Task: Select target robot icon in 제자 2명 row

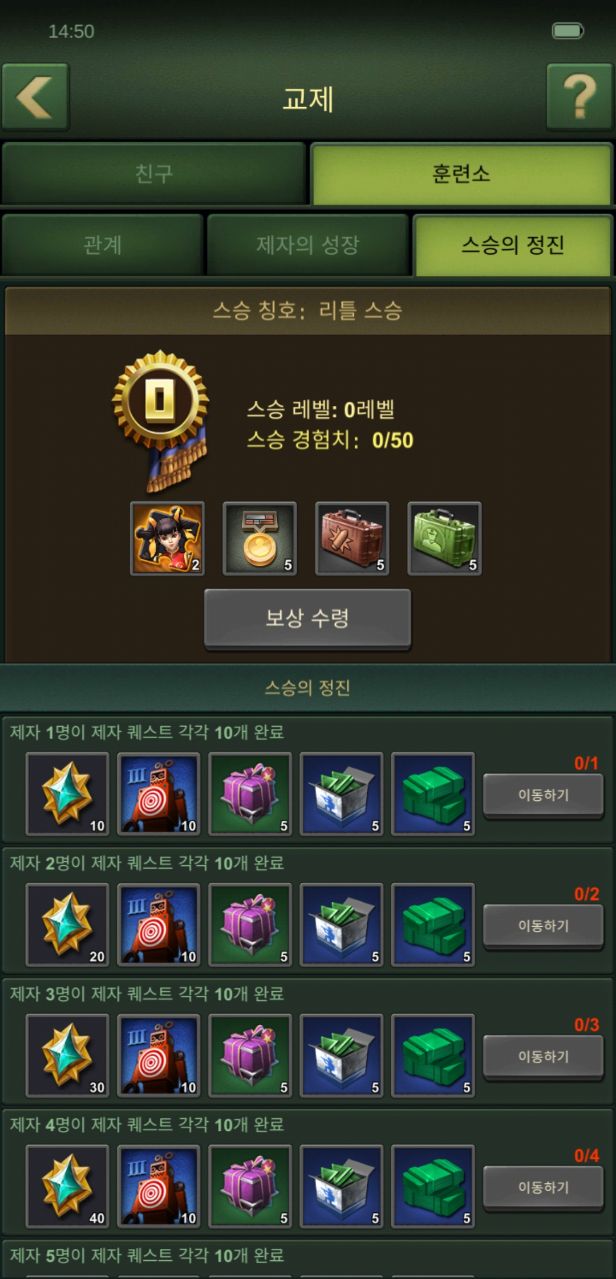Action: tap(158, 925)
